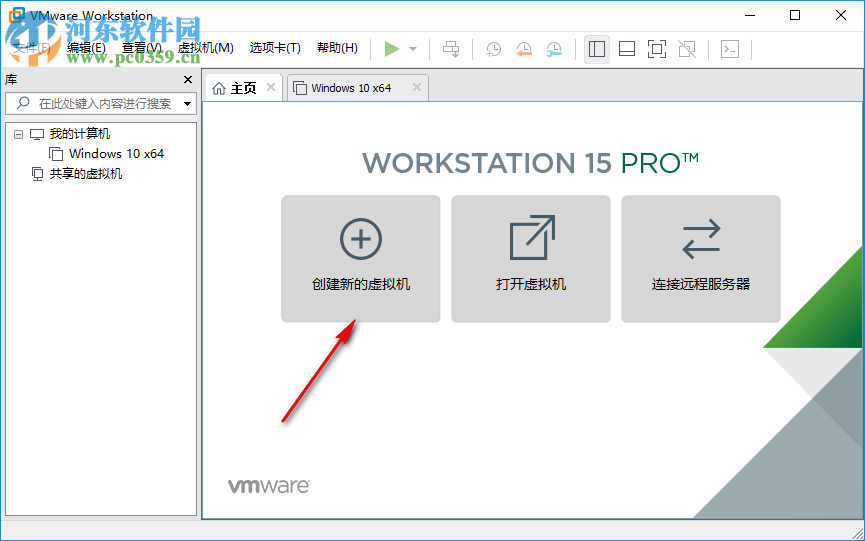Click the vmware logo at bottom of home page

(x=269, y=485)
